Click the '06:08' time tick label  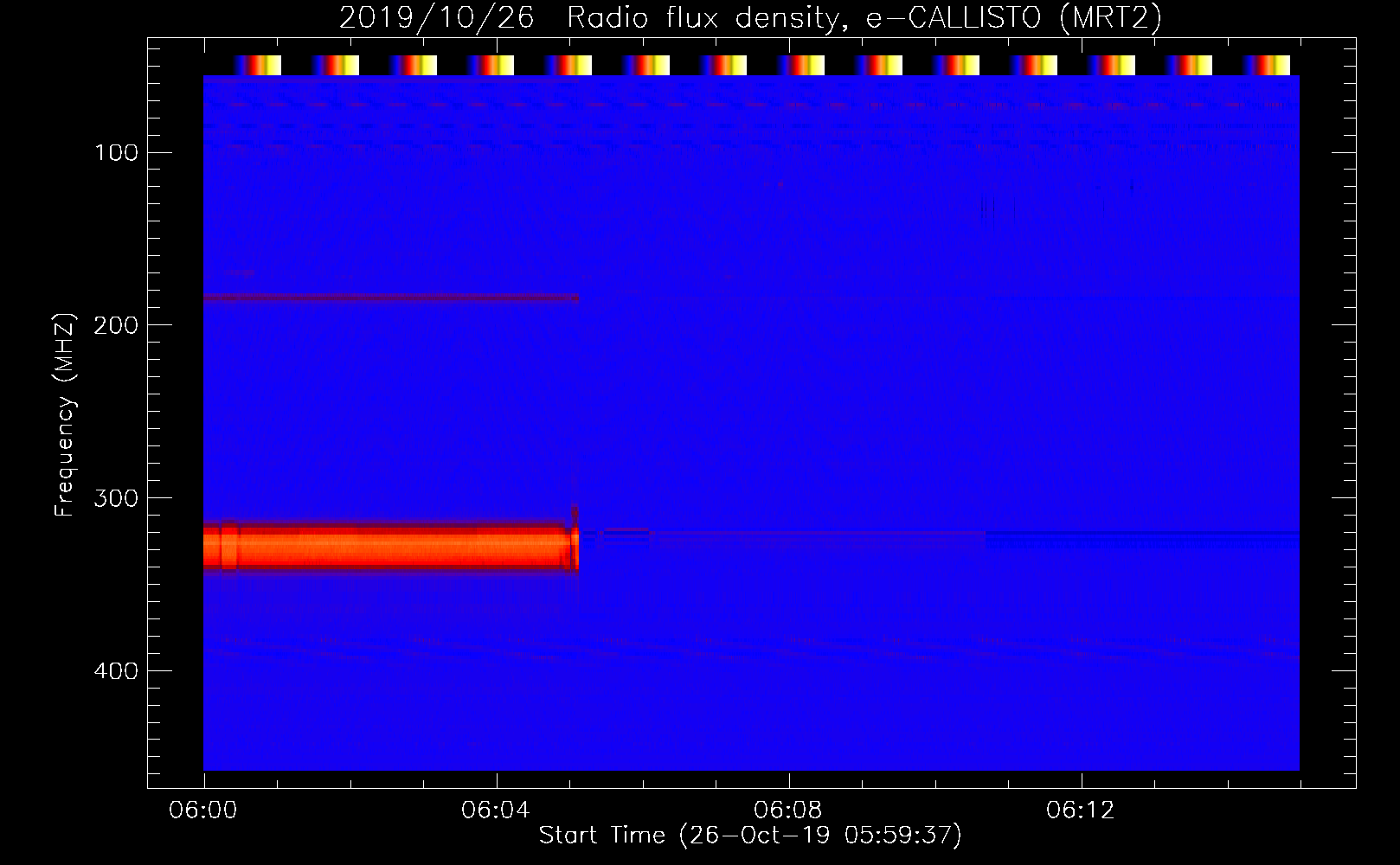pyautogui.click(x=788, y=811)
